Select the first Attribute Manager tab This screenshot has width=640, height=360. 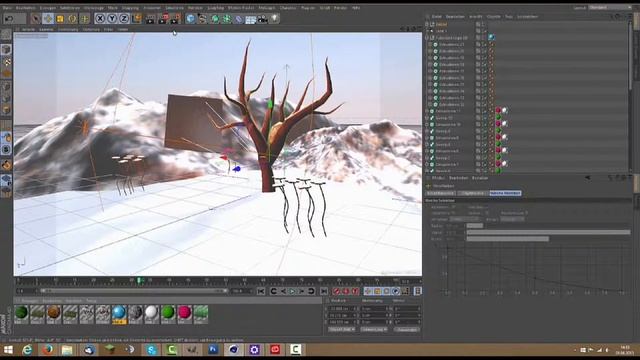[x=440, y=193]
